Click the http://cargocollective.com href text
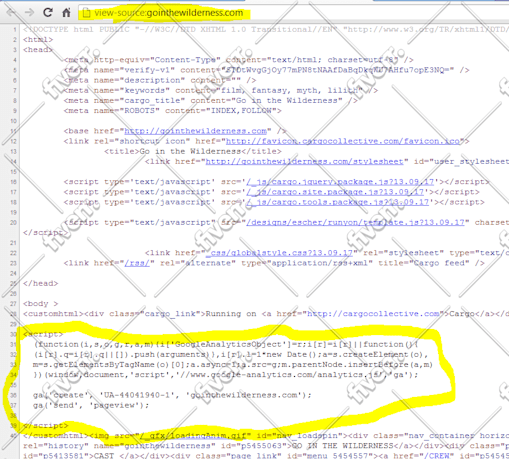The image size is (509, 459). [x=373, y=314]
